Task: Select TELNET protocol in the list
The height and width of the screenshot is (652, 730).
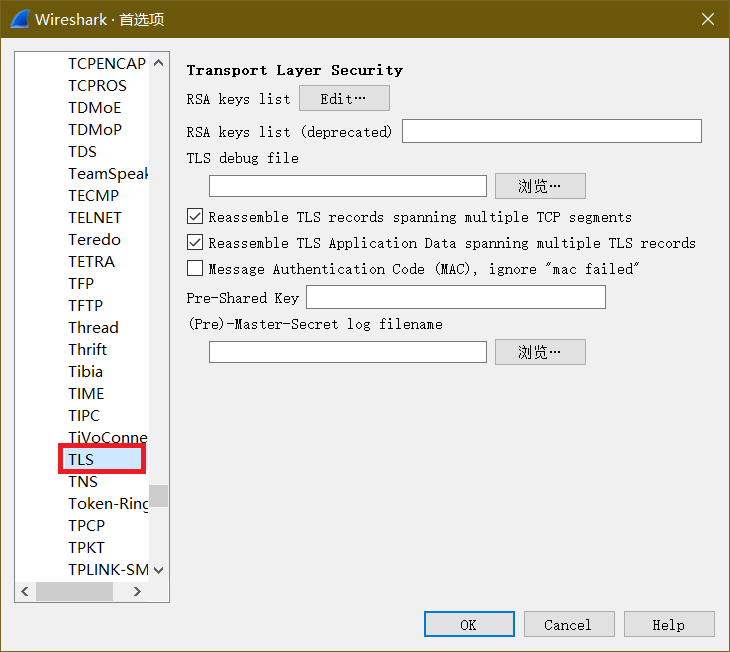Action: (x=95, y=218)
